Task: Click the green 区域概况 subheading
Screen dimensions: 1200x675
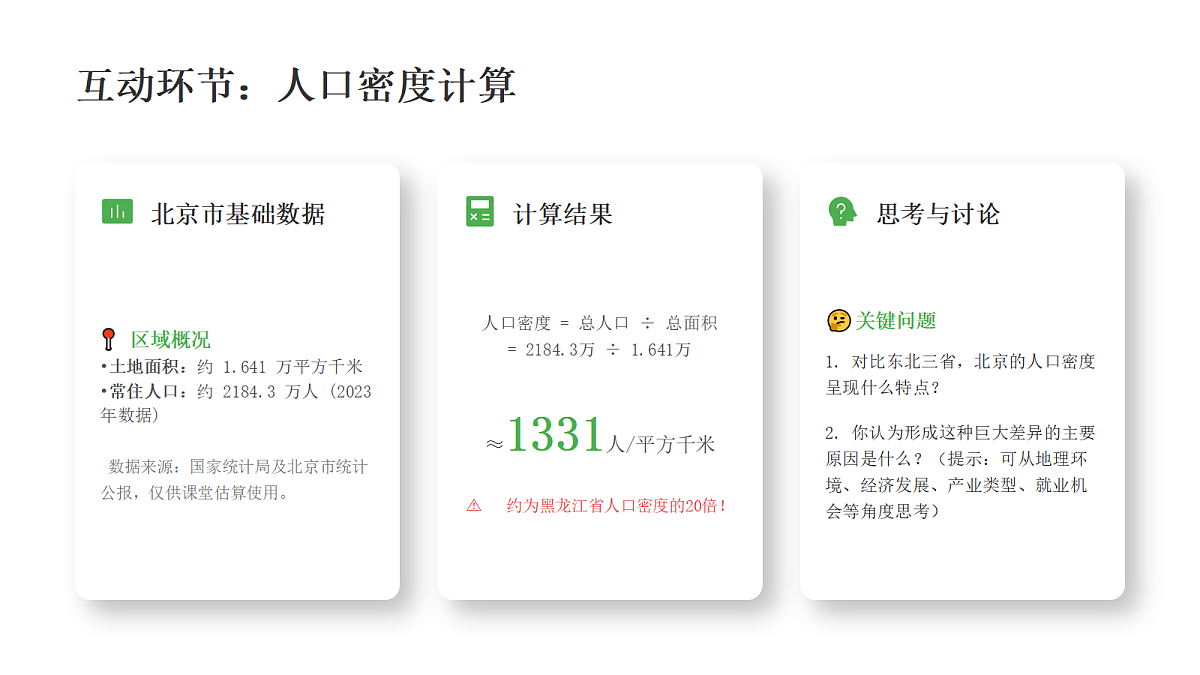Action: (171, 340)
